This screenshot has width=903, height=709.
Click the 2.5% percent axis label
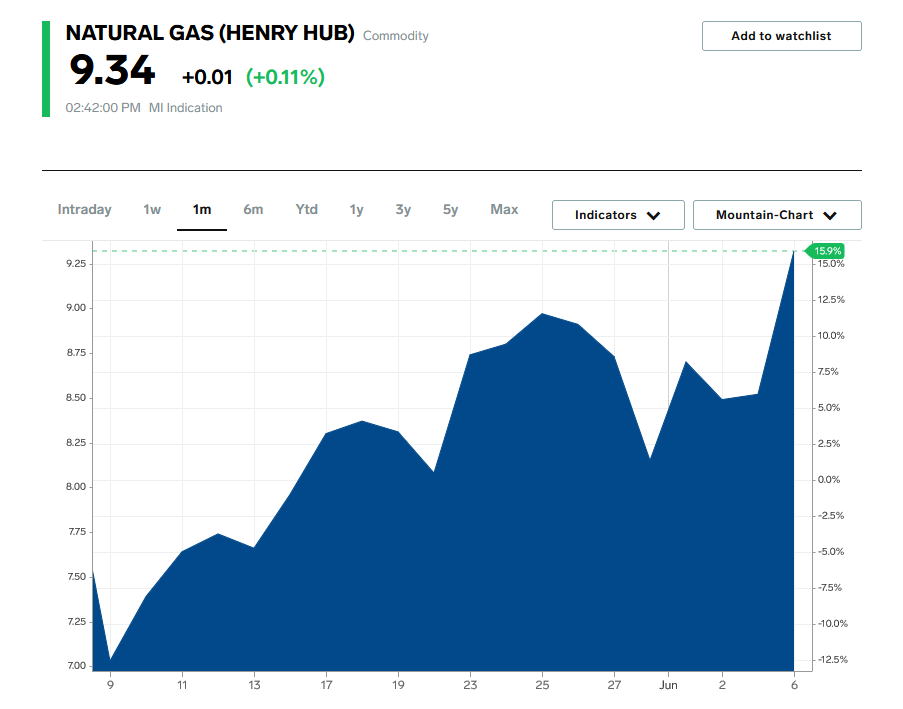click(x=829, y=443)
